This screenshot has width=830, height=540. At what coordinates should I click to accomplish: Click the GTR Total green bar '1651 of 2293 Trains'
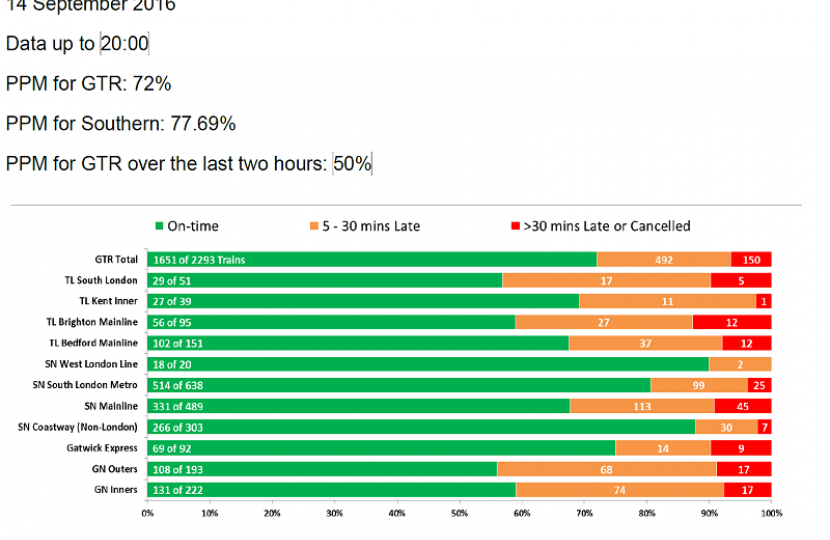[371, 260]
